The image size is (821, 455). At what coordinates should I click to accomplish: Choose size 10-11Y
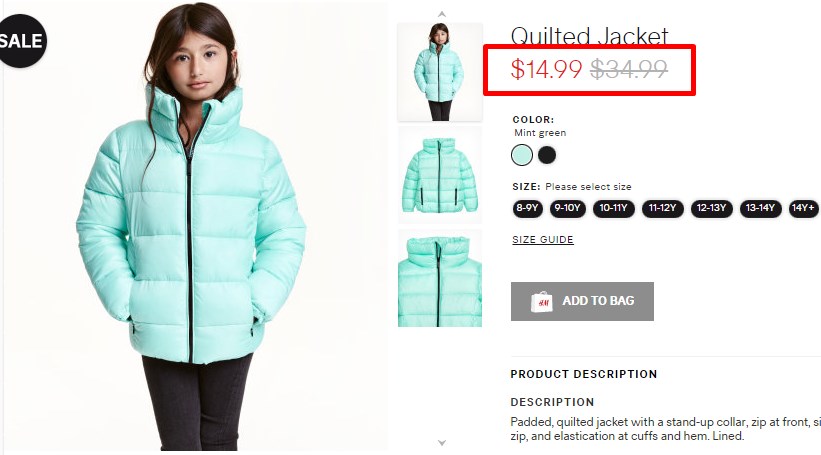pos(614,208)
